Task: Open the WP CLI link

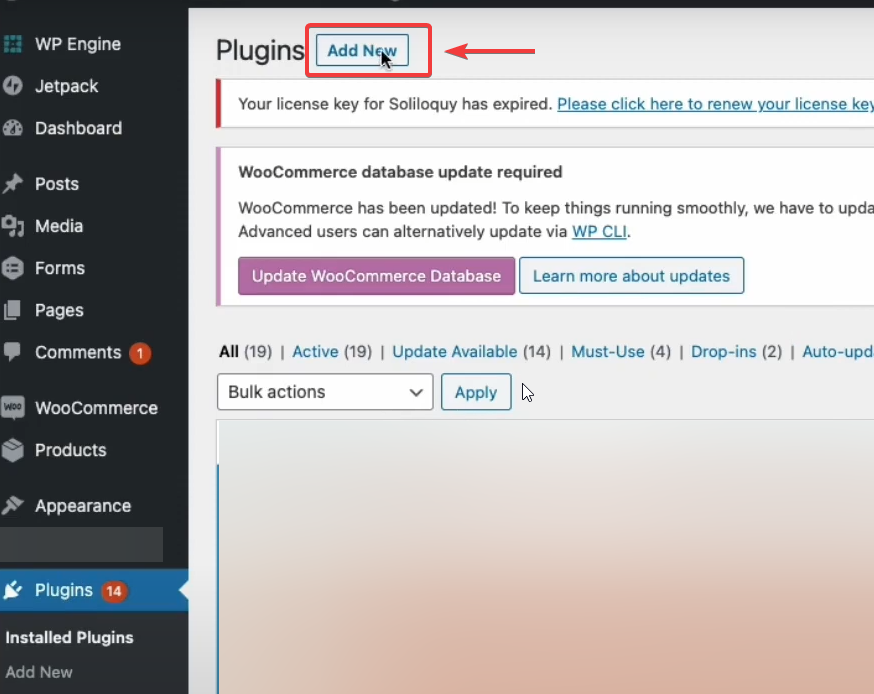Action: pyautogui.click(x=599, y=231)
